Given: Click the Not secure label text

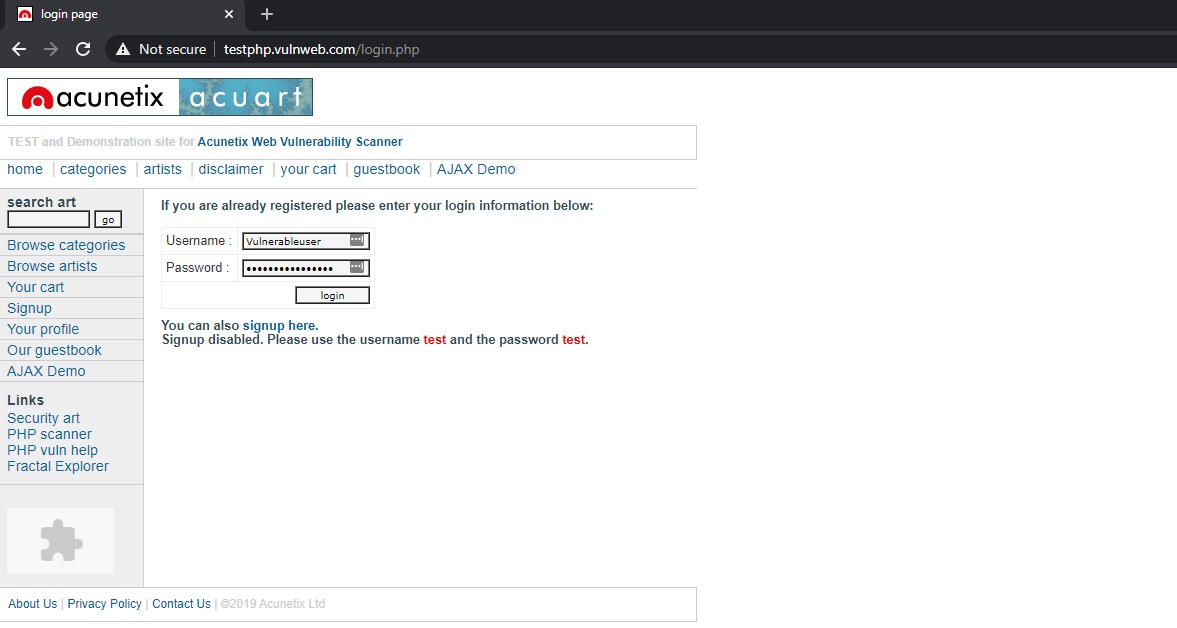Looking at the screenshot, I should (173, 50).
